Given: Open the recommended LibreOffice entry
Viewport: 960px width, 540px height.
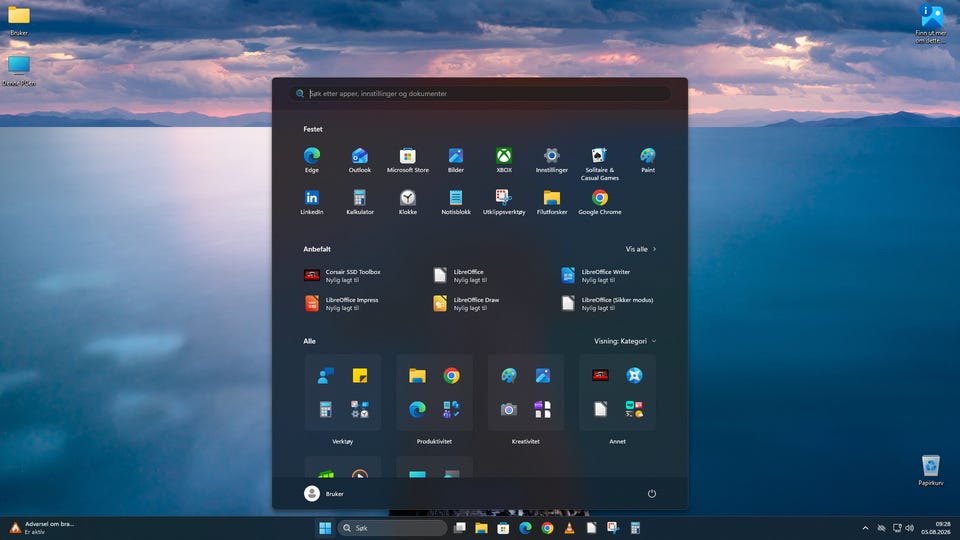Looking at the screenshot, I should (460, 276).
